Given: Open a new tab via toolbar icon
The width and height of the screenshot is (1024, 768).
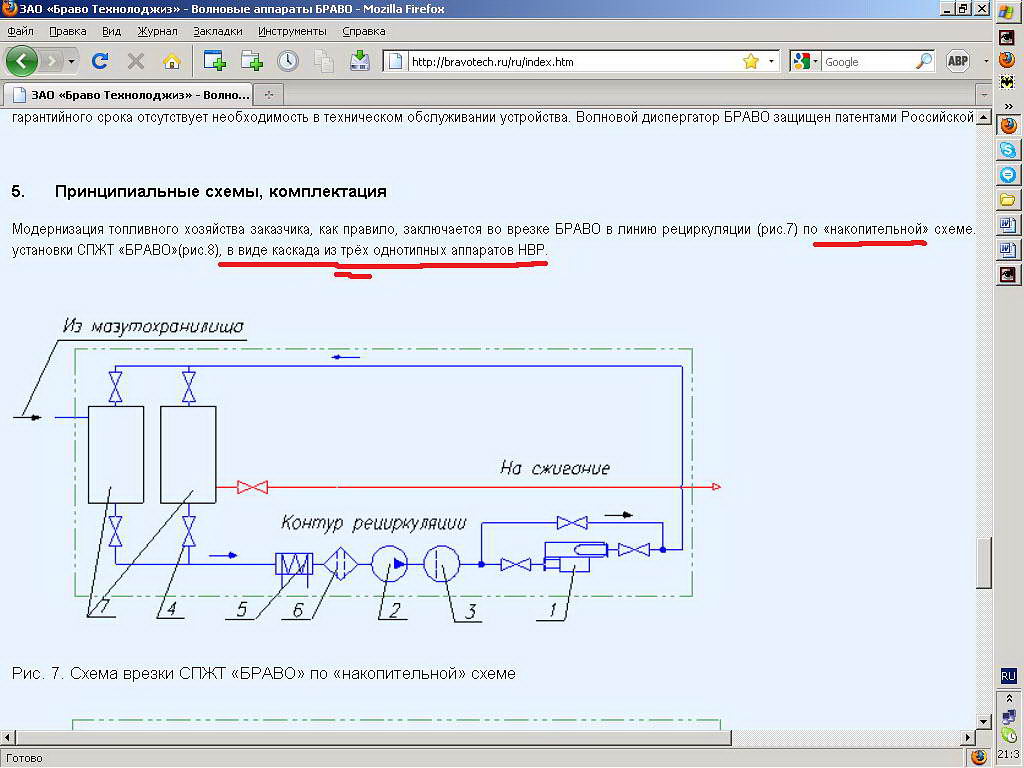Looking at the screenshot, I should [x=215, y=61].
